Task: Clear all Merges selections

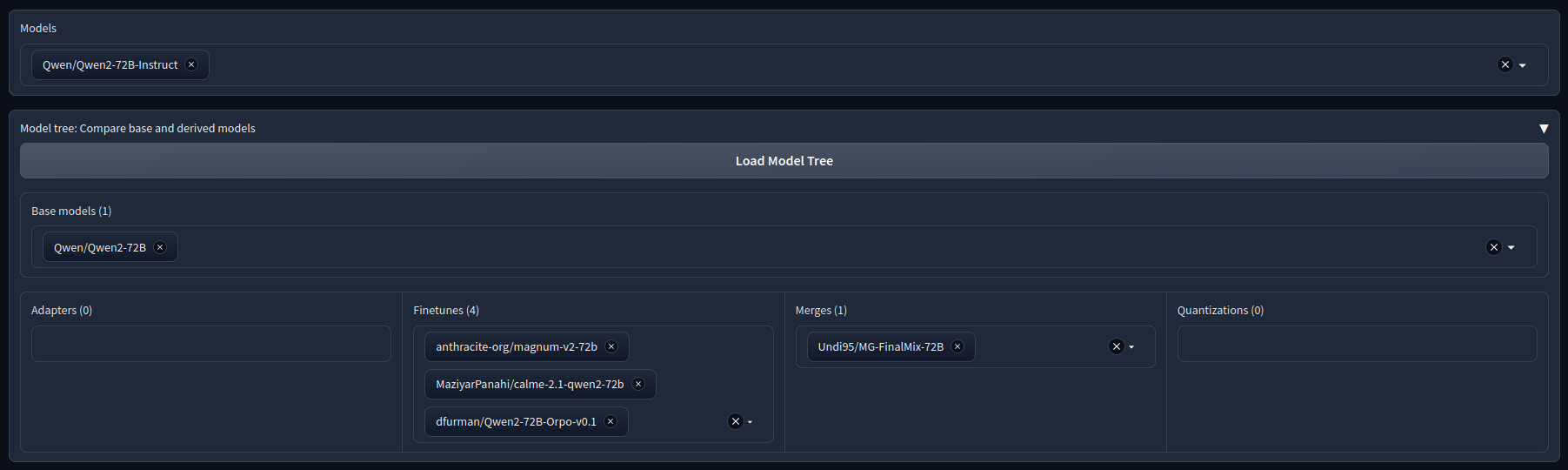Action: (1116, 346)
